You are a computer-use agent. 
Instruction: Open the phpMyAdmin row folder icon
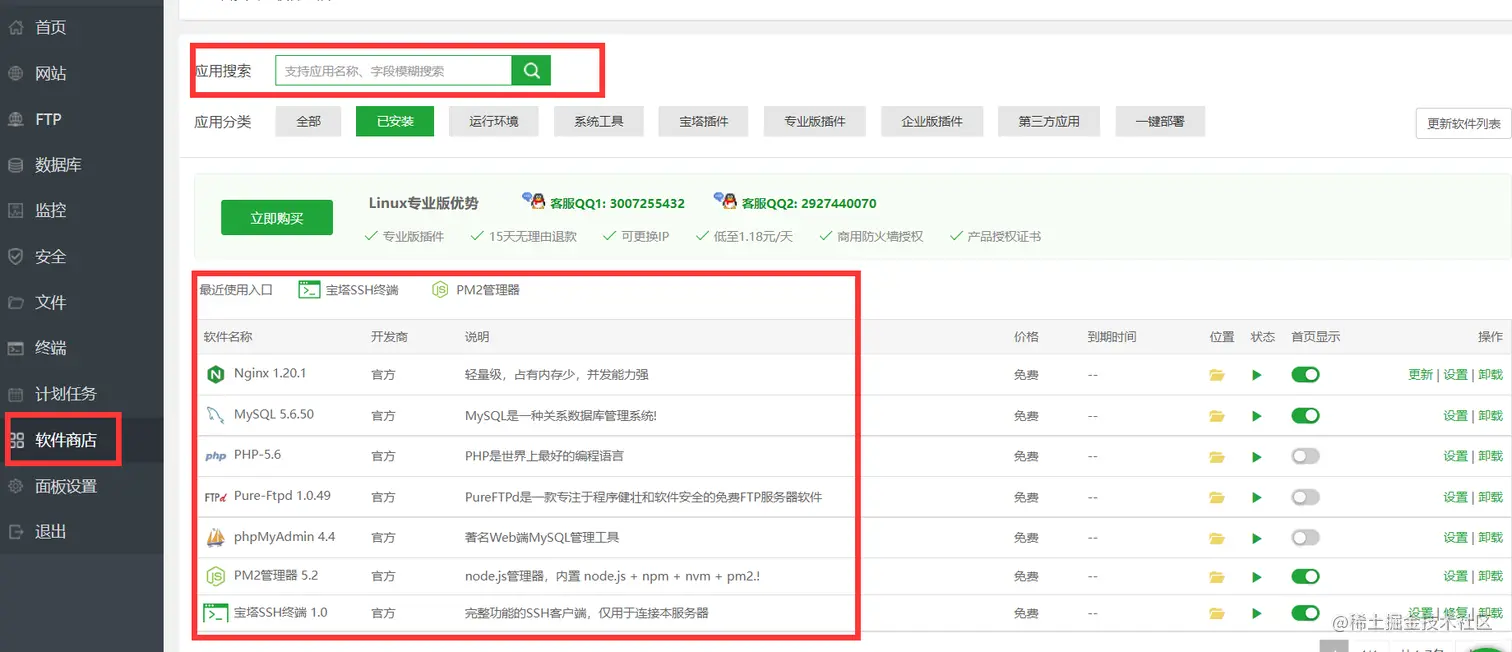pos(1217,538)
